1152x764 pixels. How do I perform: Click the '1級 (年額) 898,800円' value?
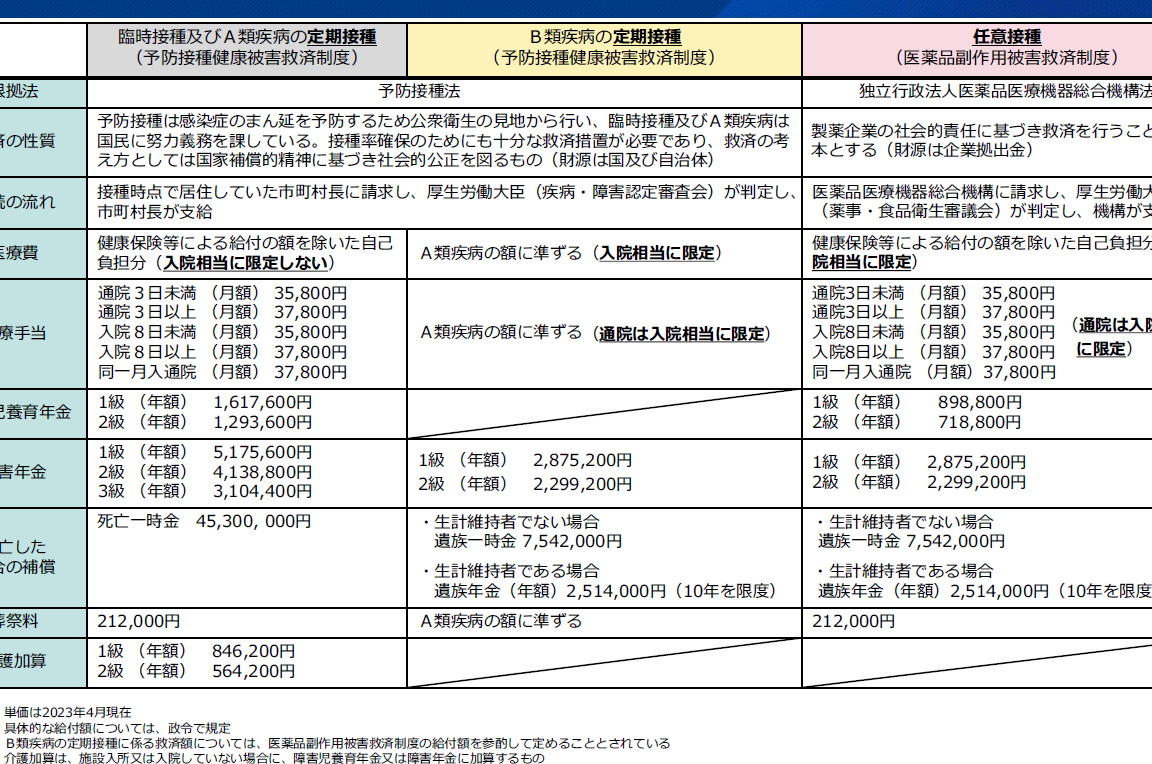[x=916, y=402]
